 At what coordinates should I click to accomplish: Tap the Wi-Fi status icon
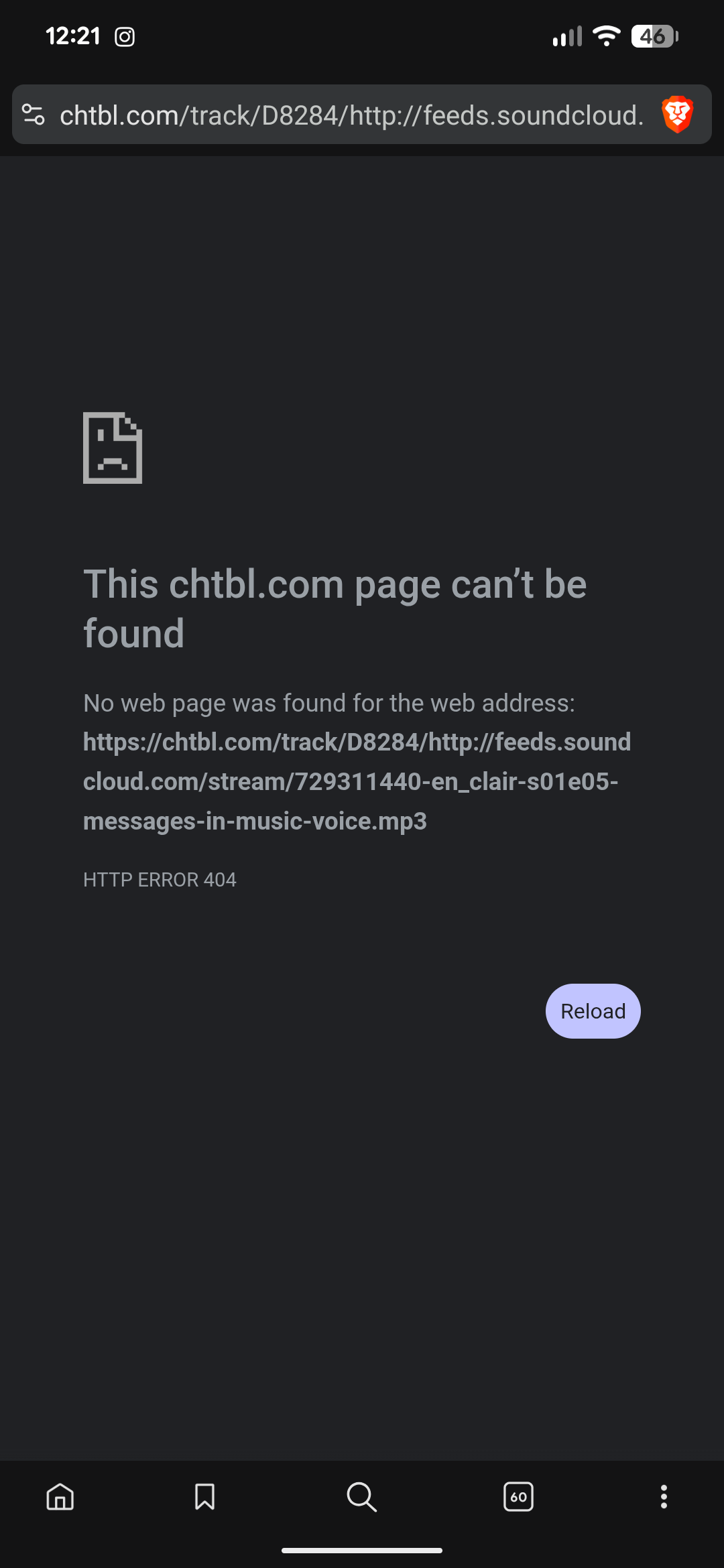[607, 36]
